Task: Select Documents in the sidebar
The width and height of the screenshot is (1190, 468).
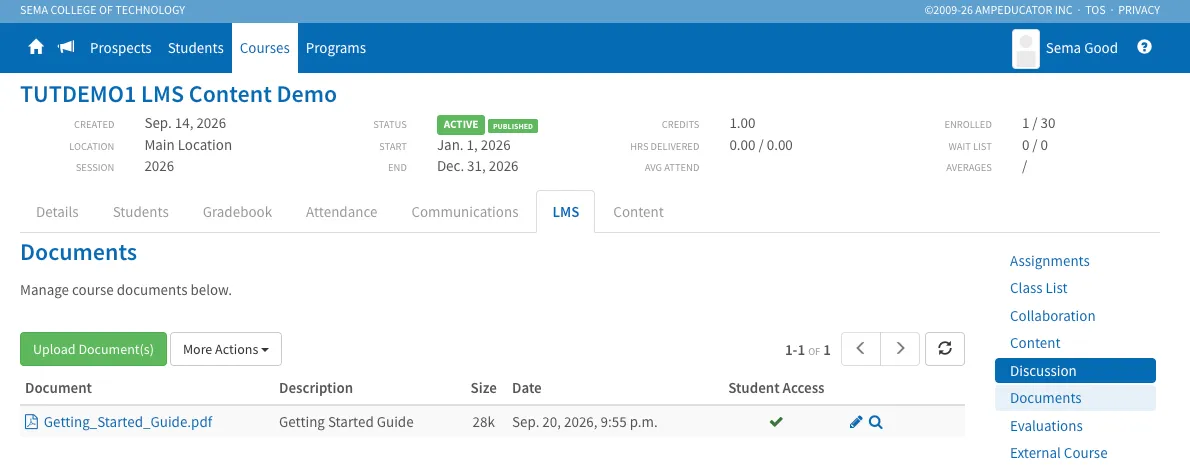Action: [1075, 398]
